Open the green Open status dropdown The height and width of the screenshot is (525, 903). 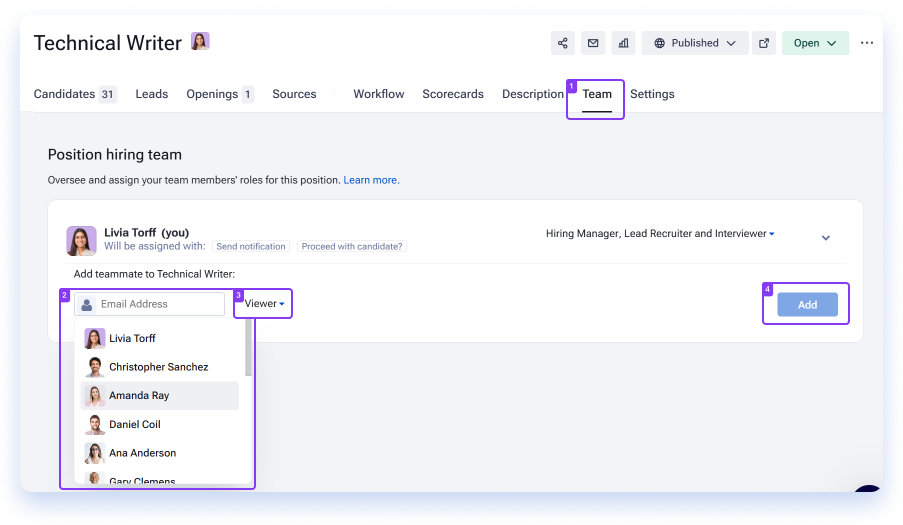tap(815, 43)
